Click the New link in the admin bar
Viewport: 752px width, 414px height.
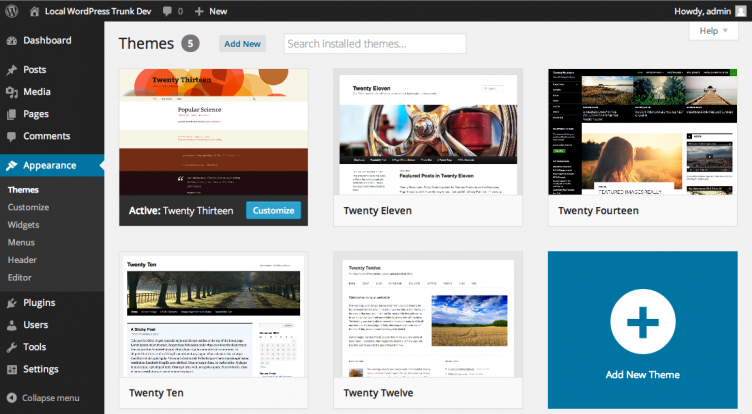218,11
